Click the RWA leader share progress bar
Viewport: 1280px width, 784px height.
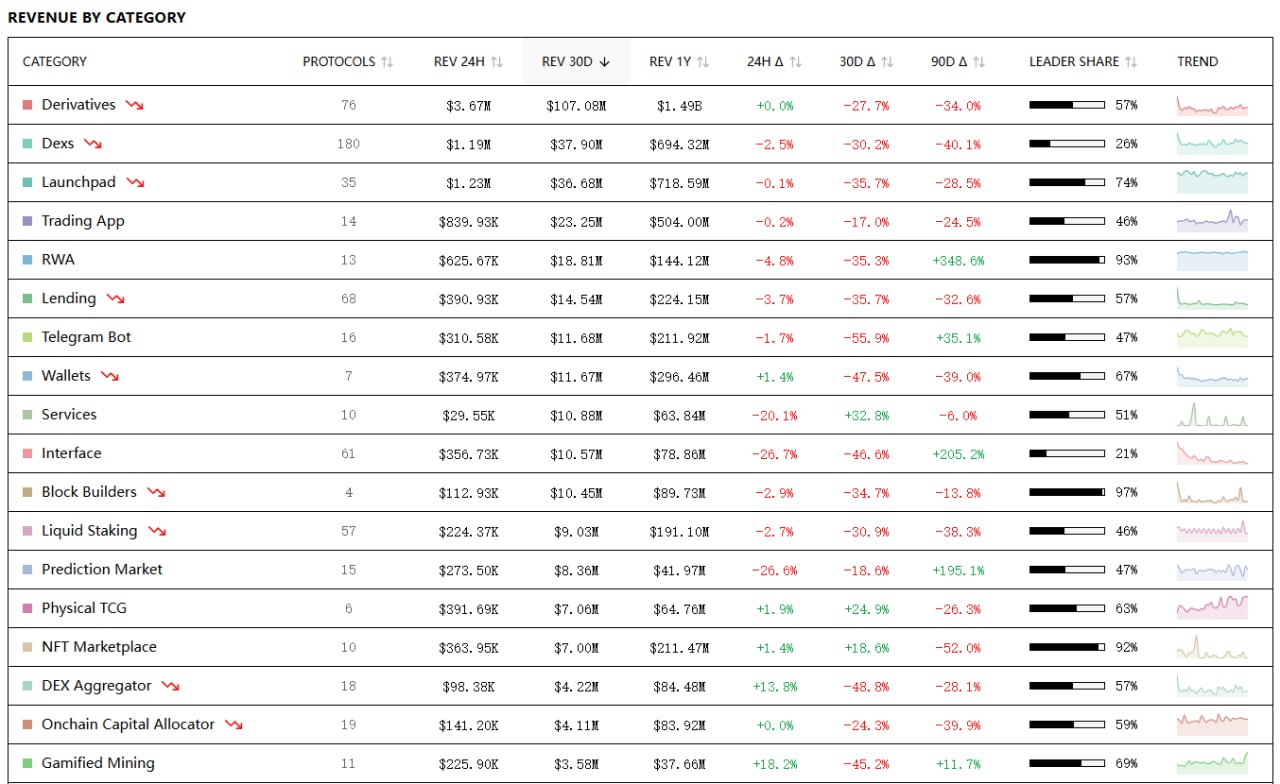(1066, 260)
